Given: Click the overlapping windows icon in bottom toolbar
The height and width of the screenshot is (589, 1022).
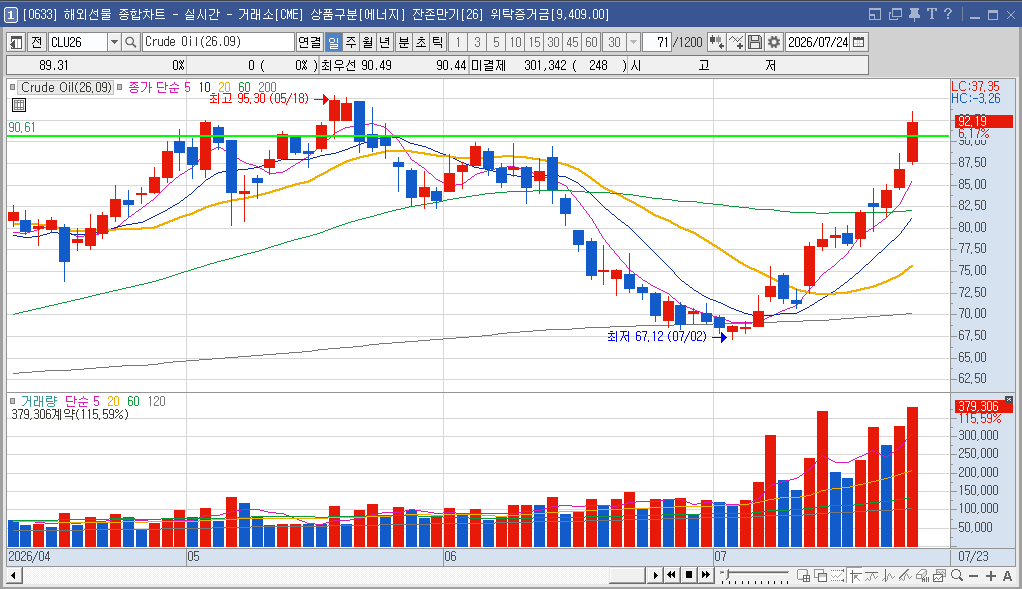Looking at the screenshot, I should coord(821,576).
